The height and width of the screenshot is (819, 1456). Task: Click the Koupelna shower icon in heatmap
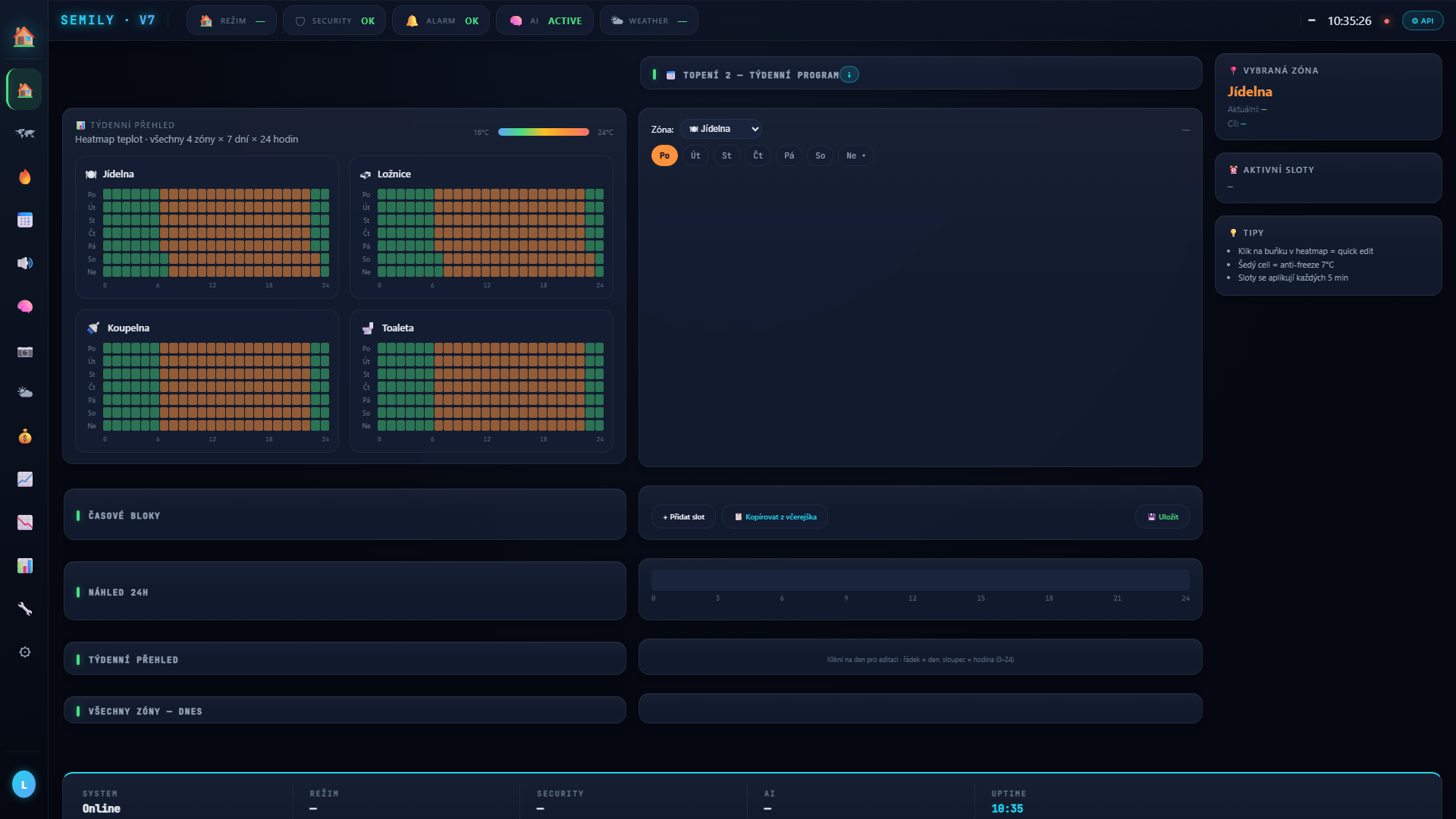93,328
